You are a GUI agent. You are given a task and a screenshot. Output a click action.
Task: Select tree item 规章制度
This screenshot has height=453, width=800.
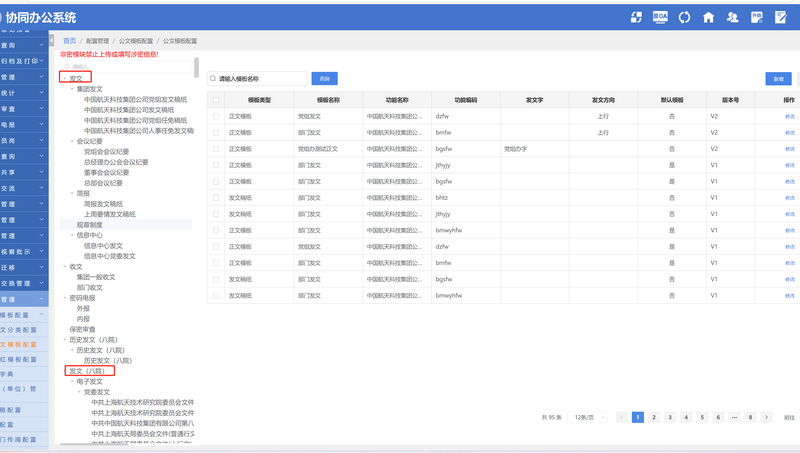pos(90,225)
